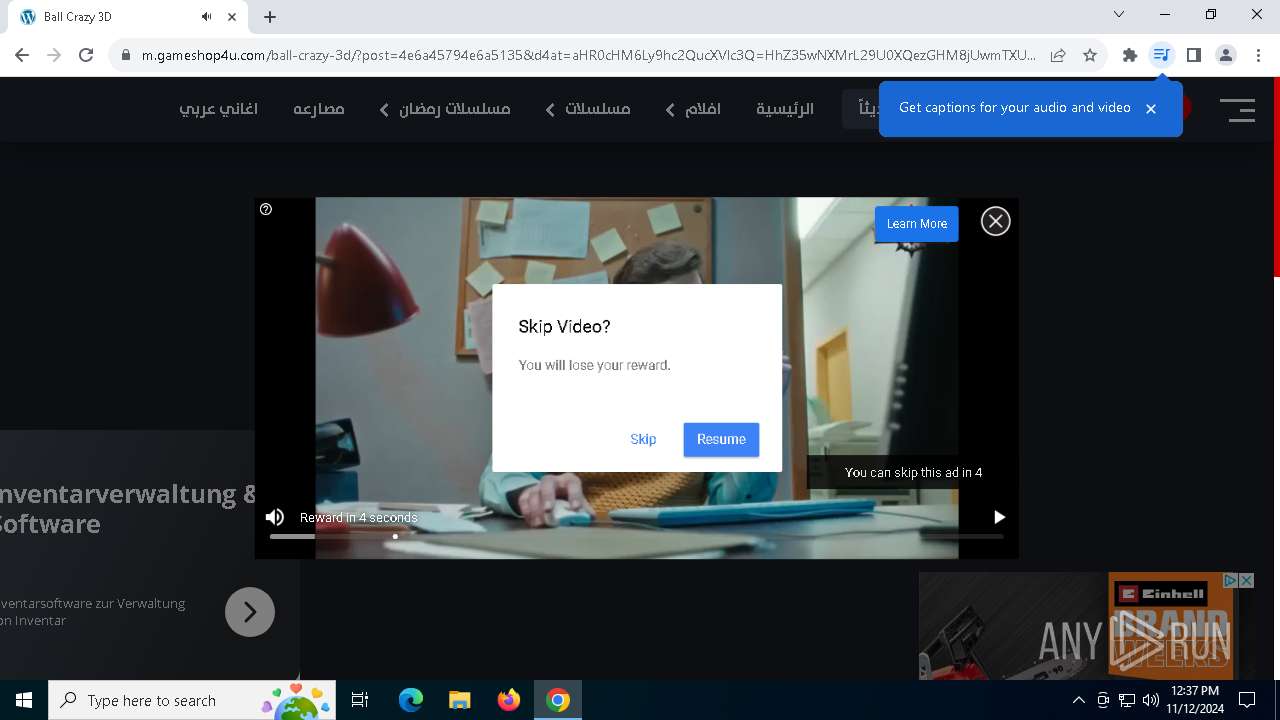The image size is (1280, 720).
Task: Click the Resume button in dialog
Action: pos(721,439)
